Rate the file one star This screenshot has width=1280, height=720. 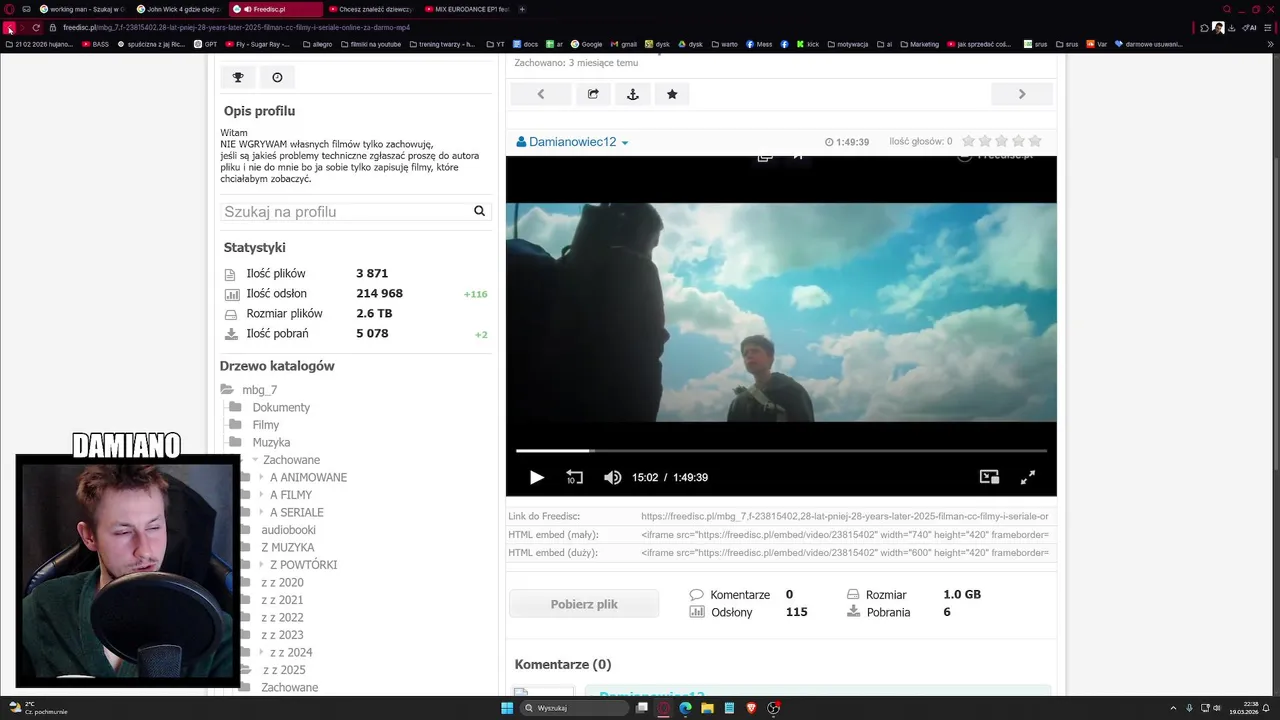pos(967,141)
